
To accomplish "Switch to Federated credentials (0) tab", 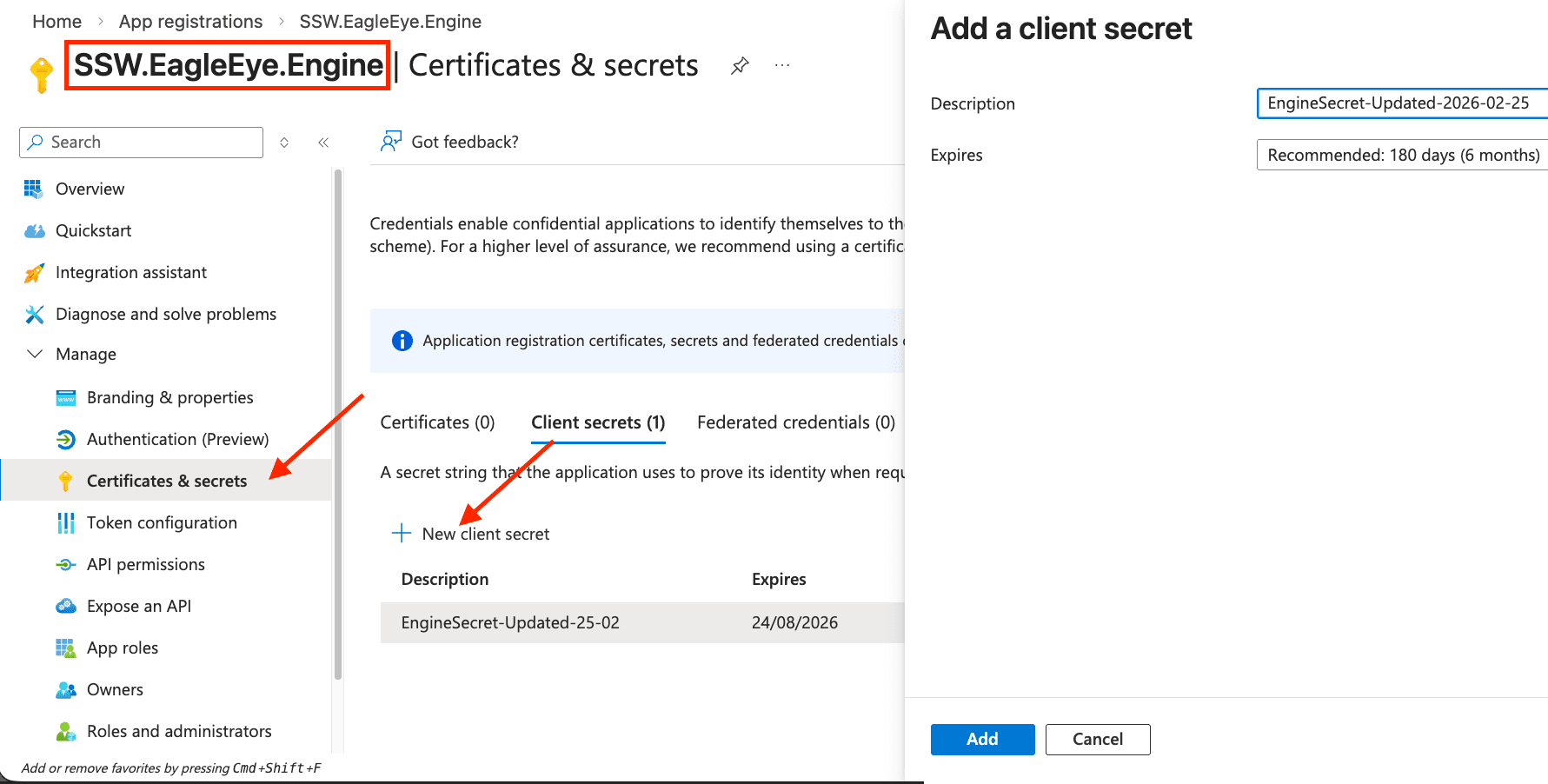I will point(795,422).
